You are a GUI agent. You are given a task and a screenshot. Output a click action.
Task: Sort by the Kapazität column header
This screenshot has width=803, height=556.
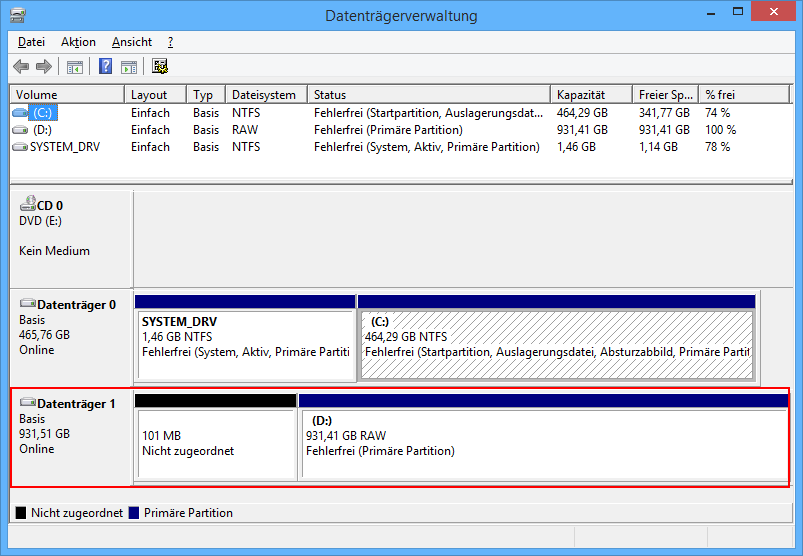point(592,95)
